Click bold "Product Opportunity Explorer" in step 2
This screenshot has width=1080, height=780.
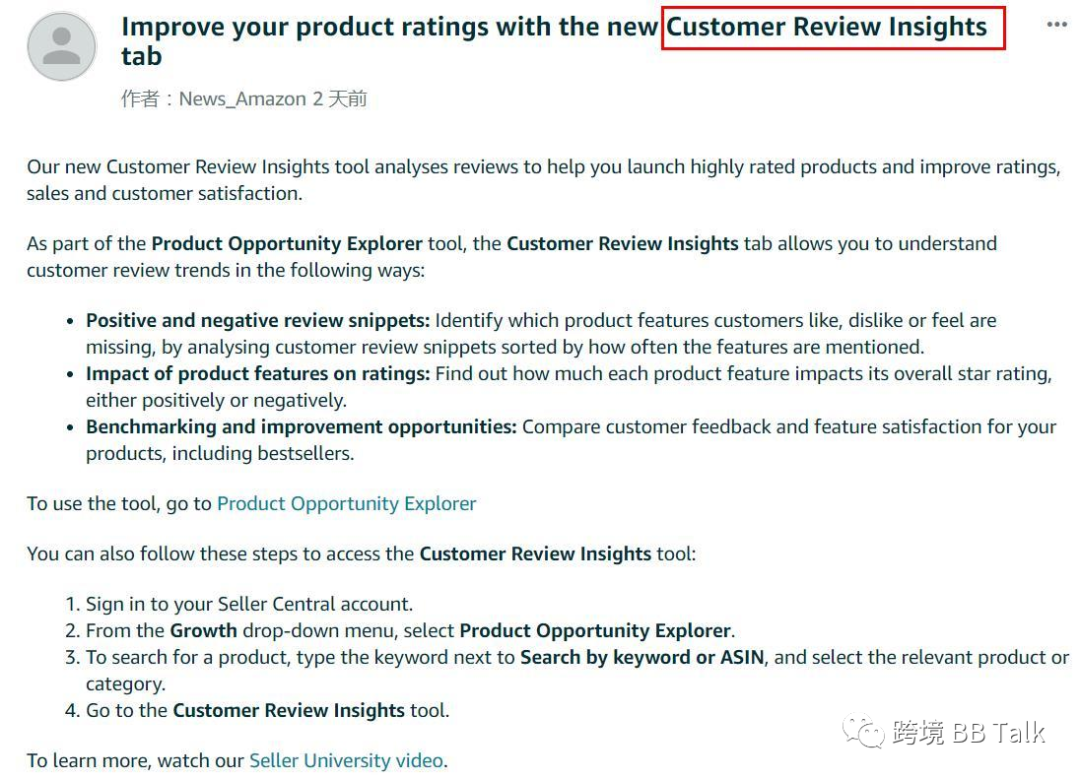click(x=595, y=631)
